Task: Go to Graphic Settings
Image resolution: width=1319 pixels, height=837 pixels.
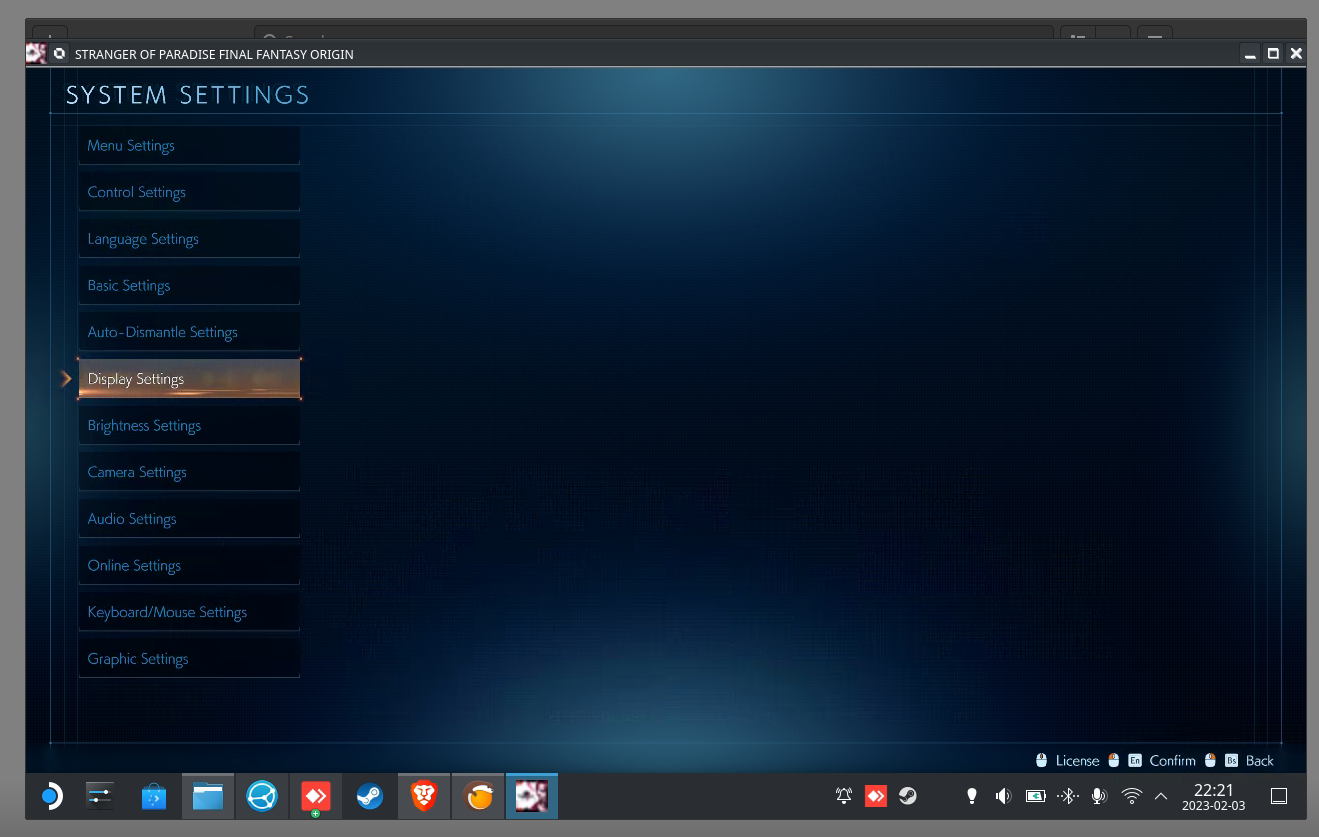Action: pos(189,659)
